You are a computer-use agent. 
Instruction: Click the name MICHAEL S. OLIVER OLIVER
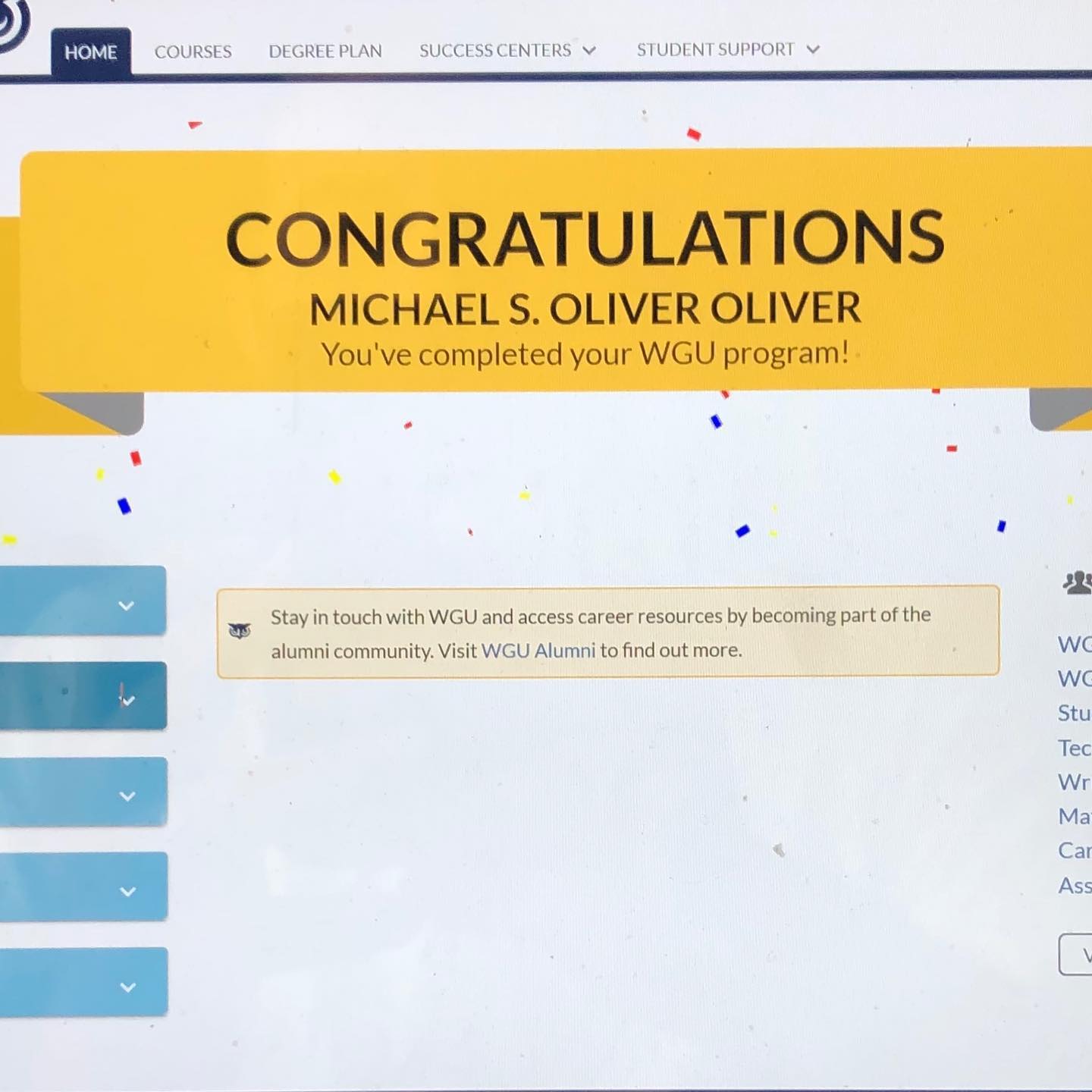pos(585,309)
